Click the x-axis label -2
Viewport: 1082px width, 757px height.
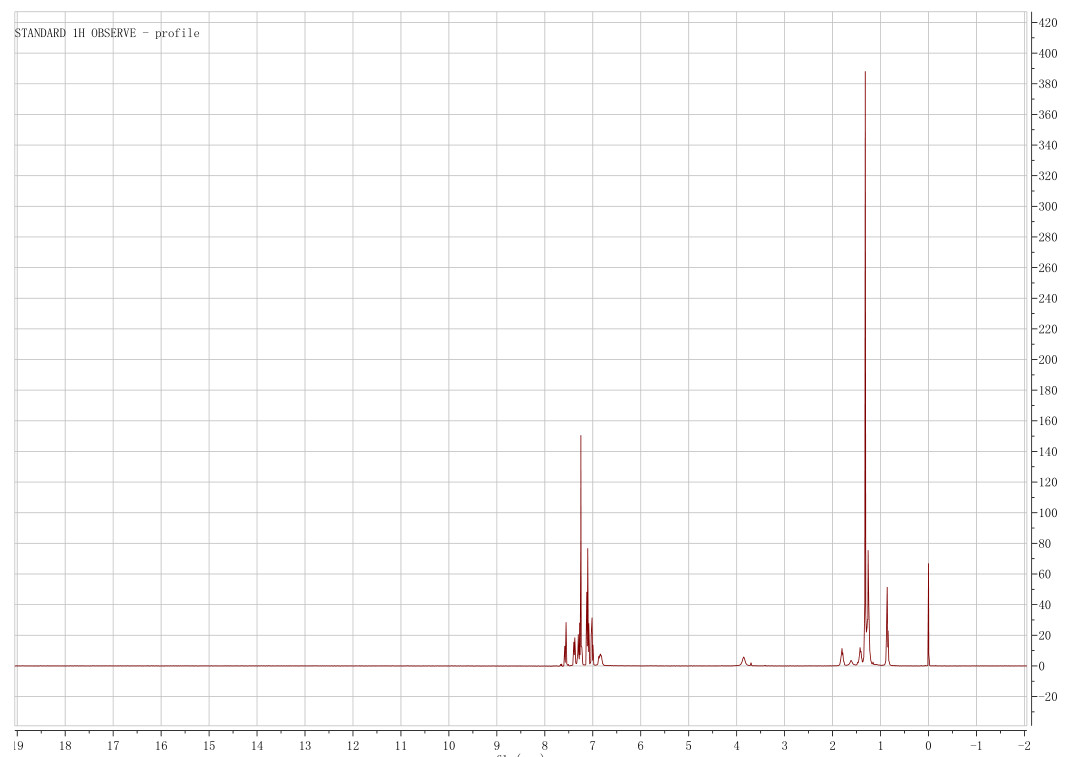[1023, 745]
